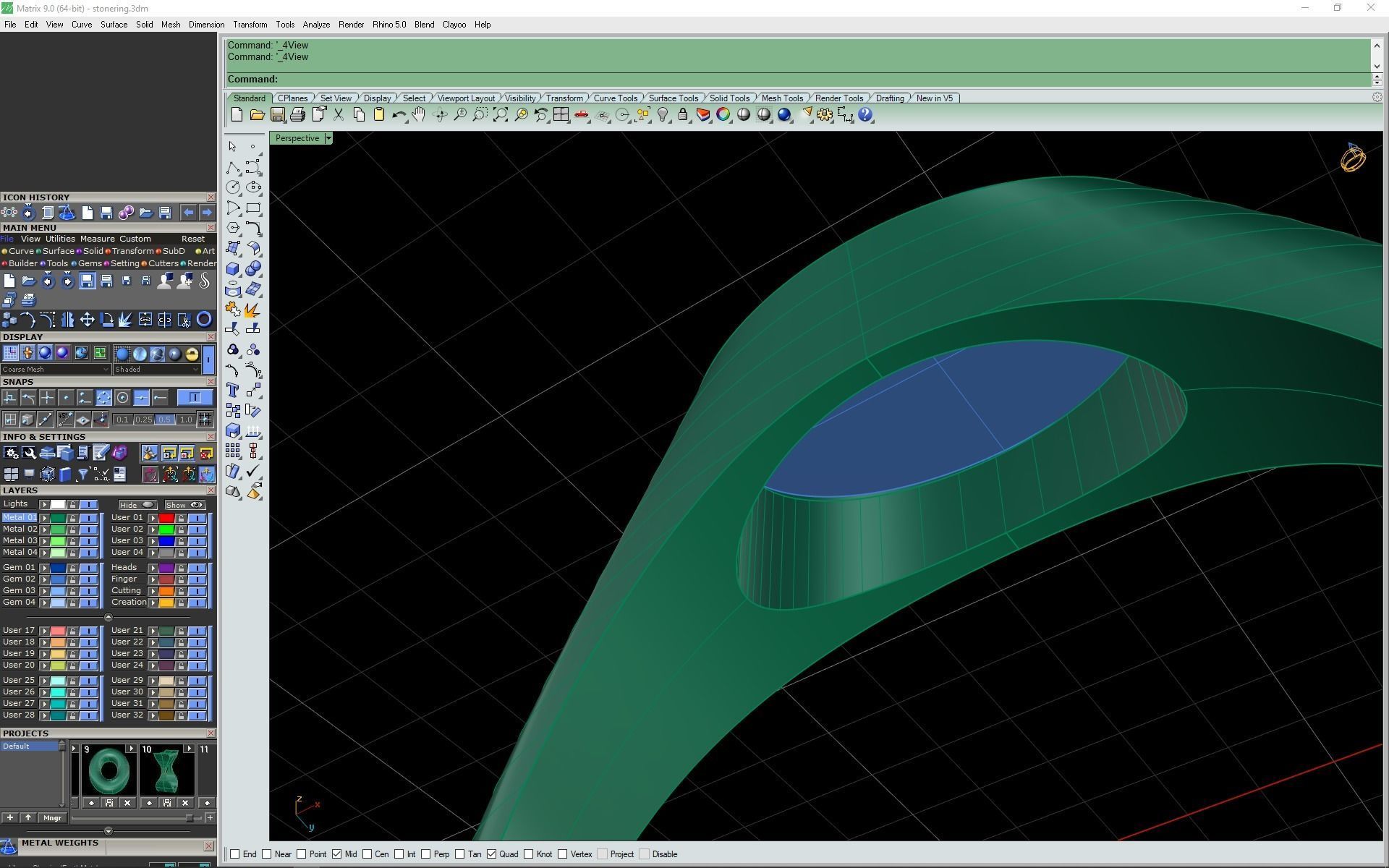Enable the Knot osnap checkbox
The image size is (1389, 868).
pyautogui.click(x=530, y=854)
